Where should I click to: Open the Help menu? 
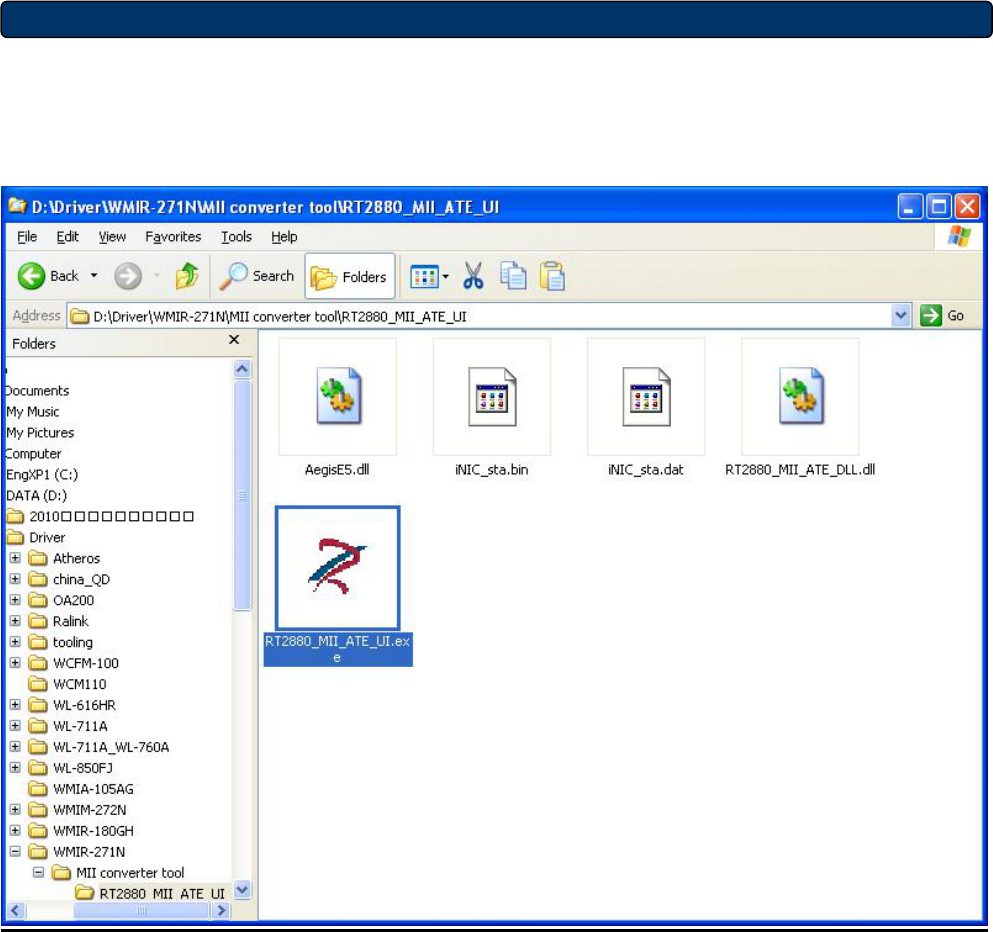point(284,236)
